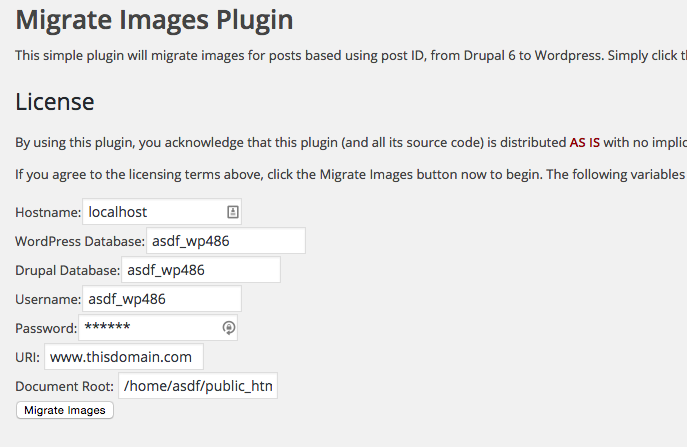
Task: Click the Hostname label
Action: (48, 213)
